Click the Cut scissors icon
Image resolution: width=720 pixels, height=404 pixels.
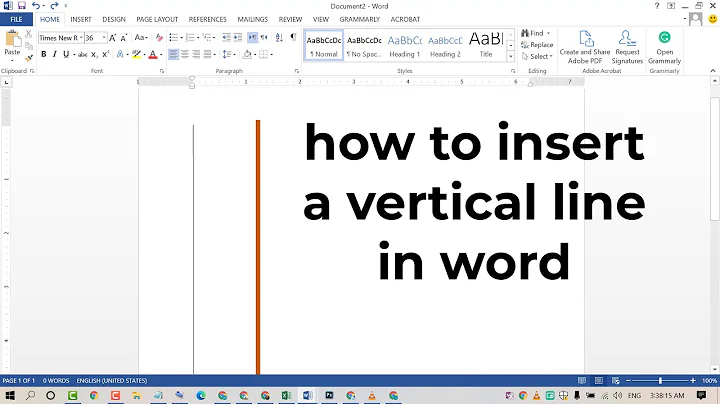(28, 34)
